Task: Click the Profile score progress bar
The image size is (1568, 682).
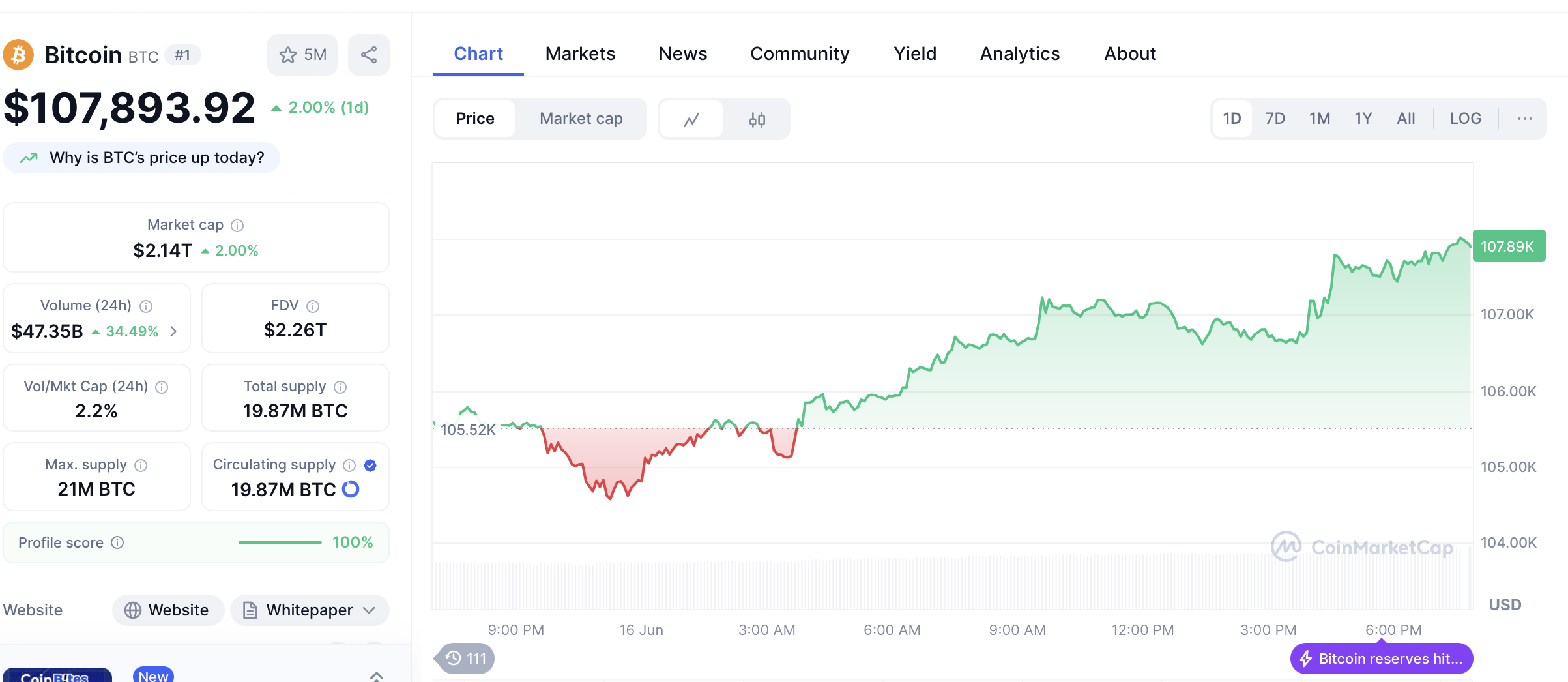Action: tap(280, 542)
